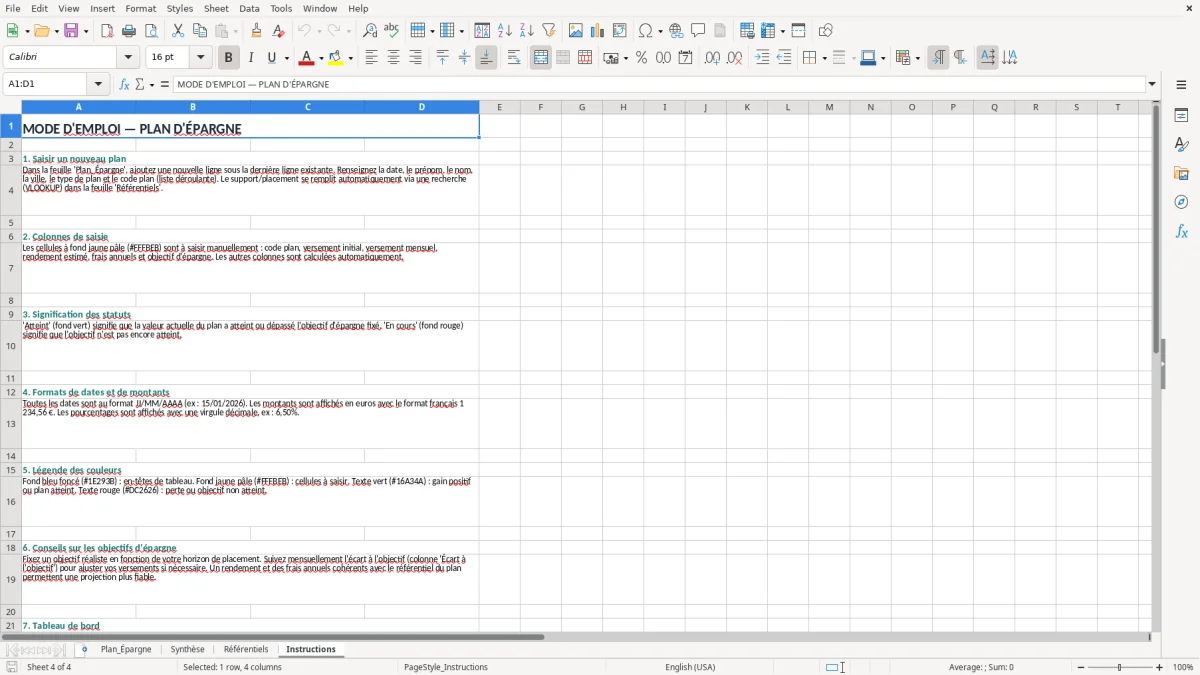Click the zoom out minus button
1200x675 pixels.
(1079, 667)
